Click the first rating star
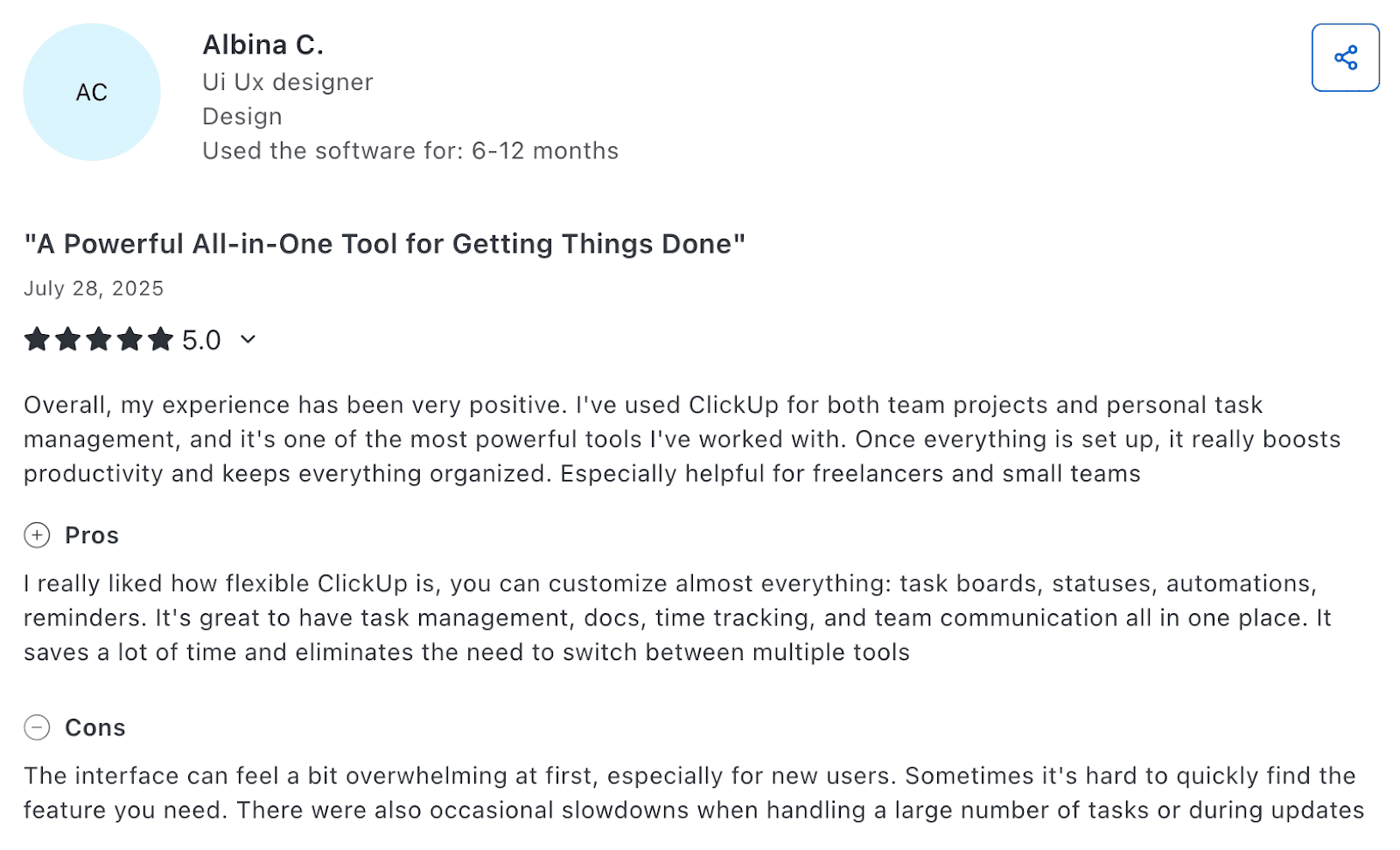Viewport: 1400px width, 850px height. [x=37, y=339]
